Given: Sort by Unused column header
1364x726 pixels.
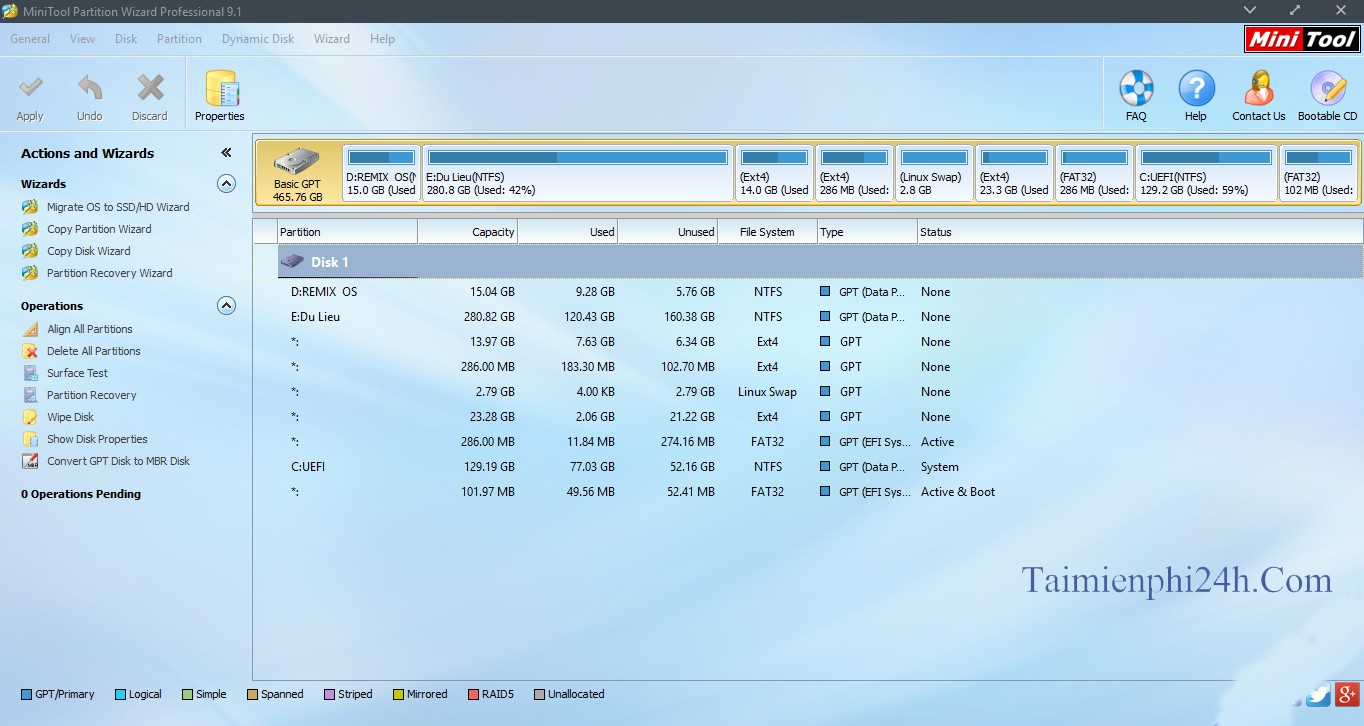Looking at the screenshot, I should pos(668,232).
